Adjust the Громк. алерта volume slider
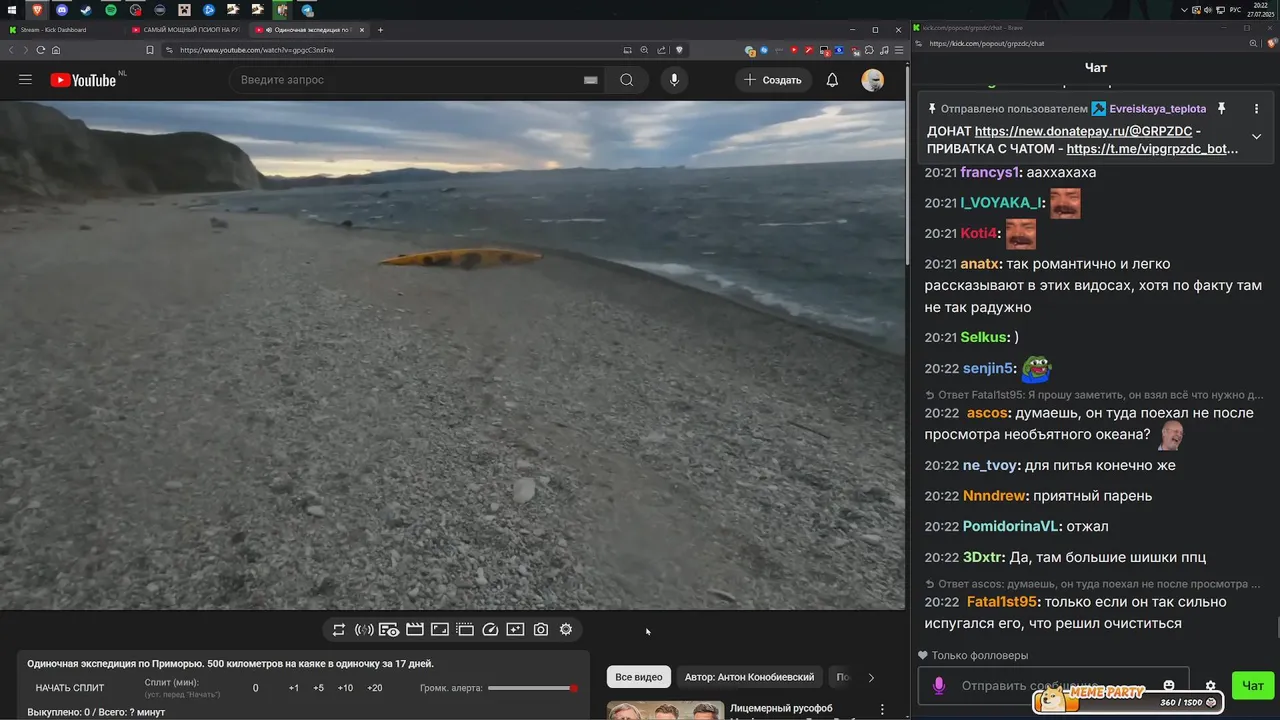The height and width of the screenshot is (720, 1280). click(533, 688)
